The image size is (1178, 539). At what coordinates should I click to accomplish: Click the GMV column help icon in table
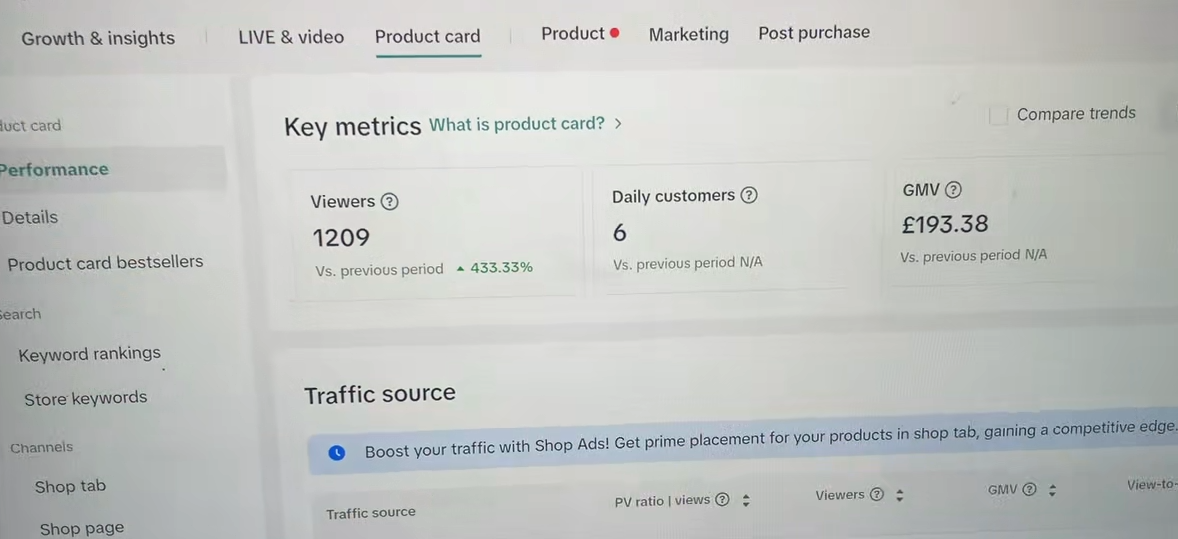click(x=1029, y=489)
